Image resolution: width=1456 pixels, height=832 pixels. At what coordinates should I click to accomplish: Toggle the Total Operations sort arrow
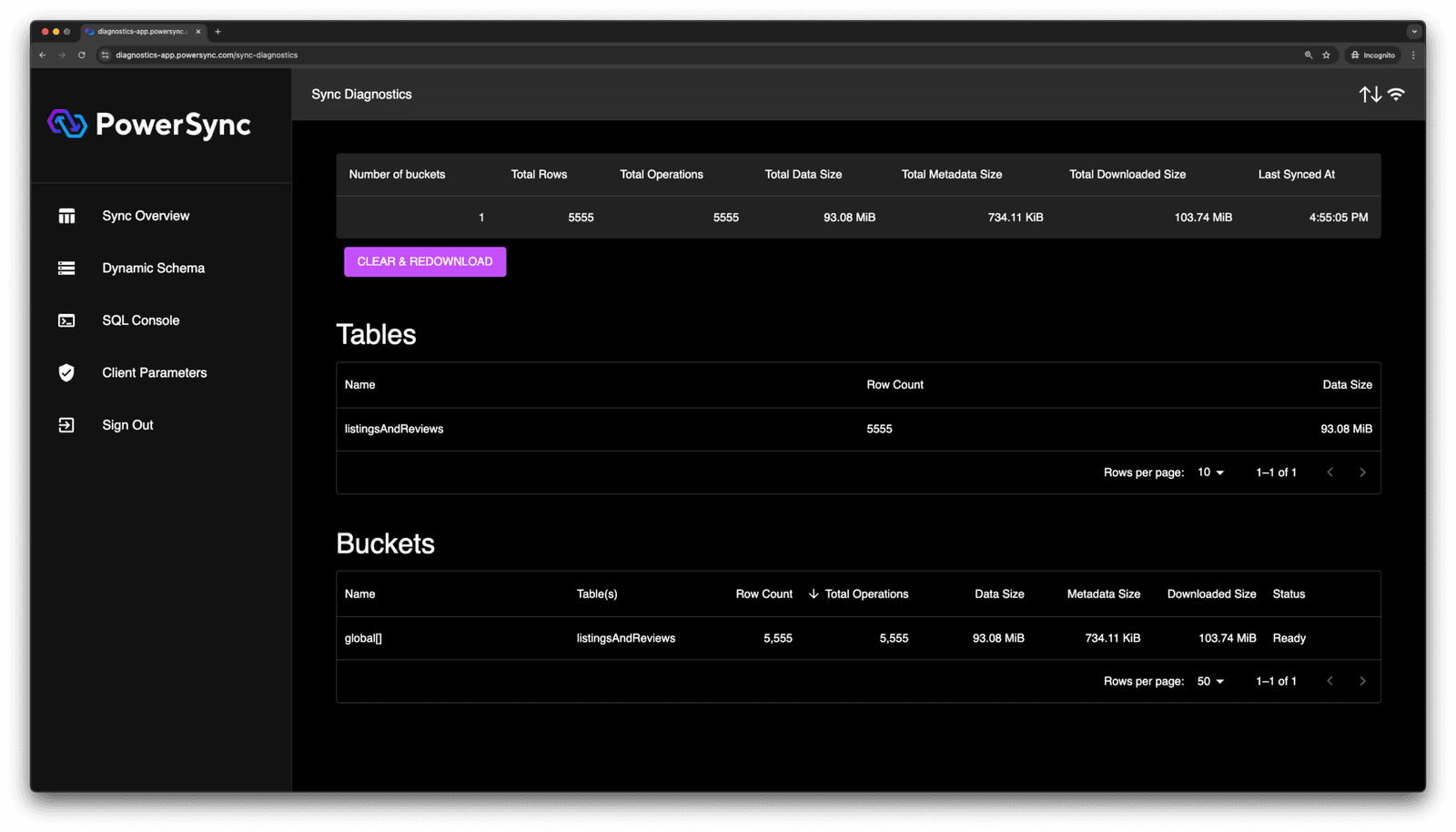pyautogui.click(x=814, y=594)
